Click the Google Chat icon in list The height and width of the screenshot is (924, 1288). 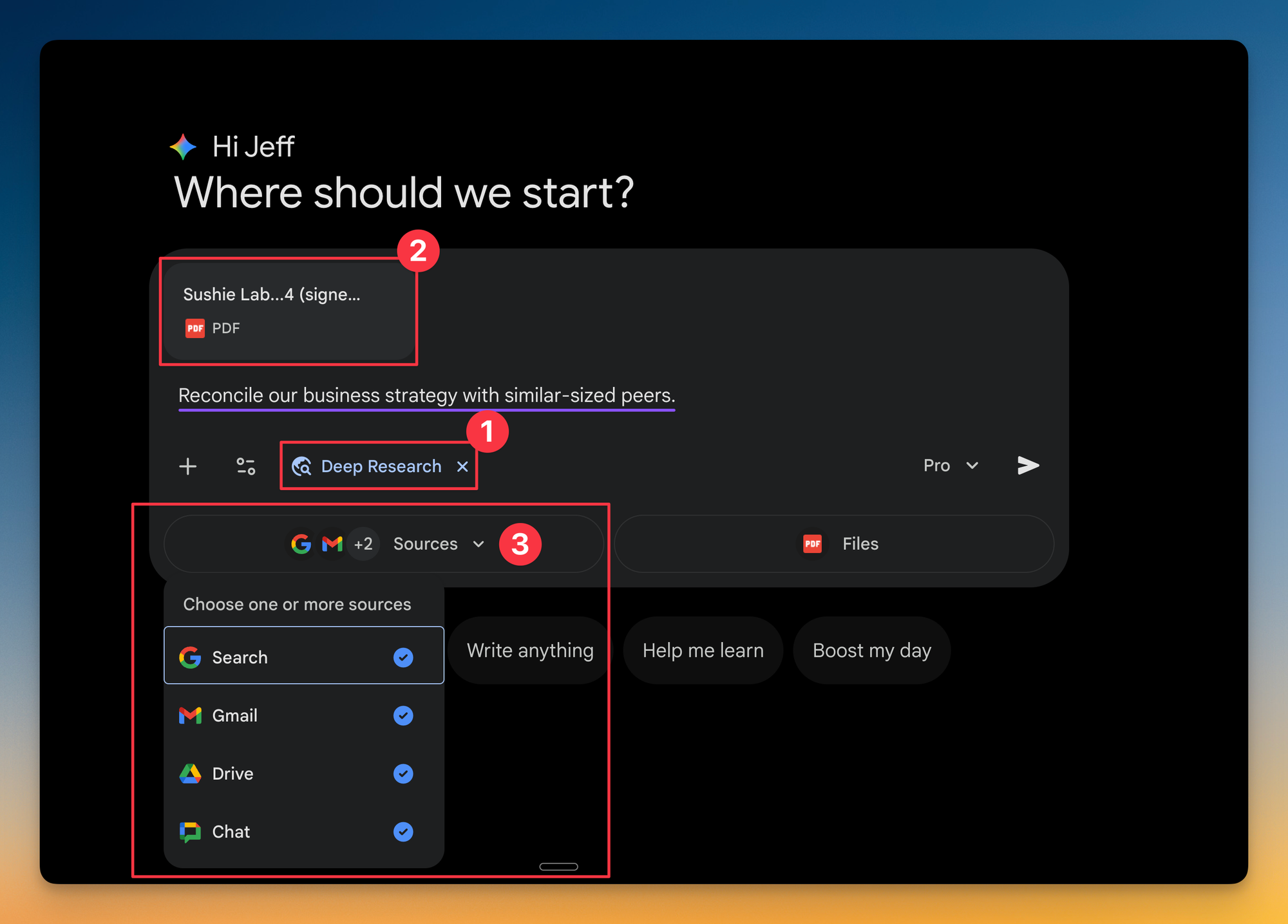(190, 832)
